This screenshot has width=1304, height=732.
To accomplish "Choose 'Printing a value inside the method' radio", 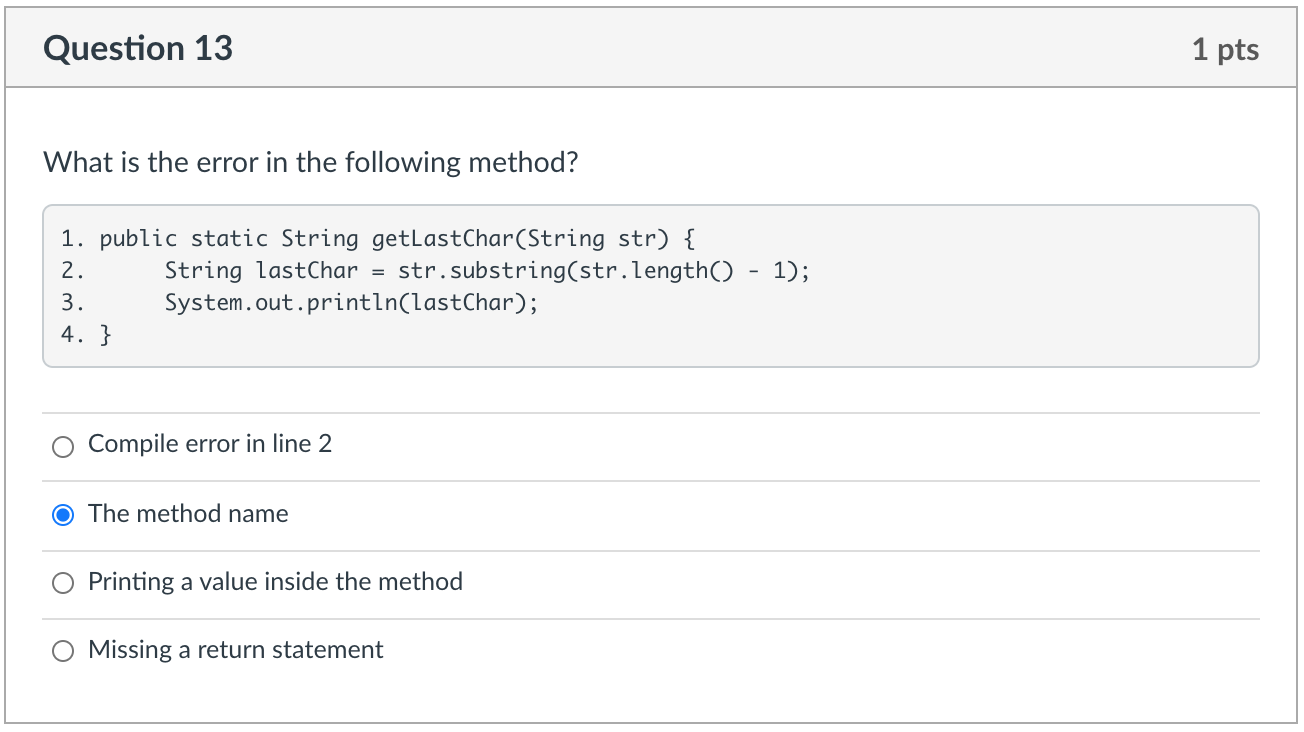I will (63, 584).
